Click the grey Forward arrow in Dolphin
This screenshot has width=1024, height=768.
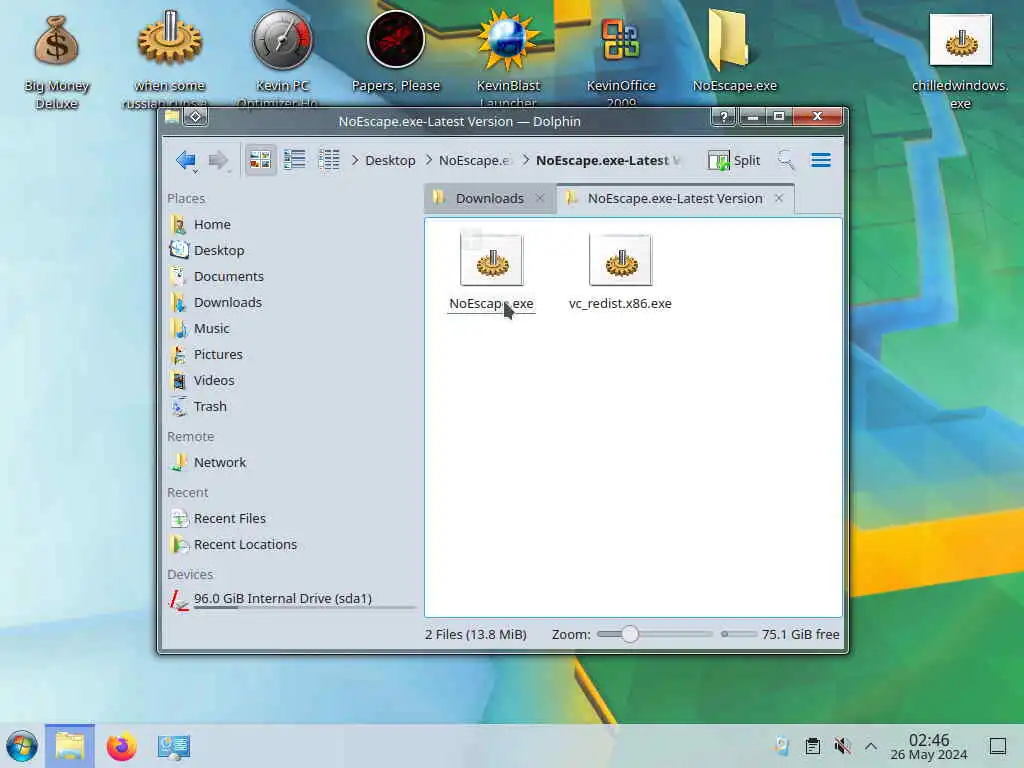coord(218,160)
